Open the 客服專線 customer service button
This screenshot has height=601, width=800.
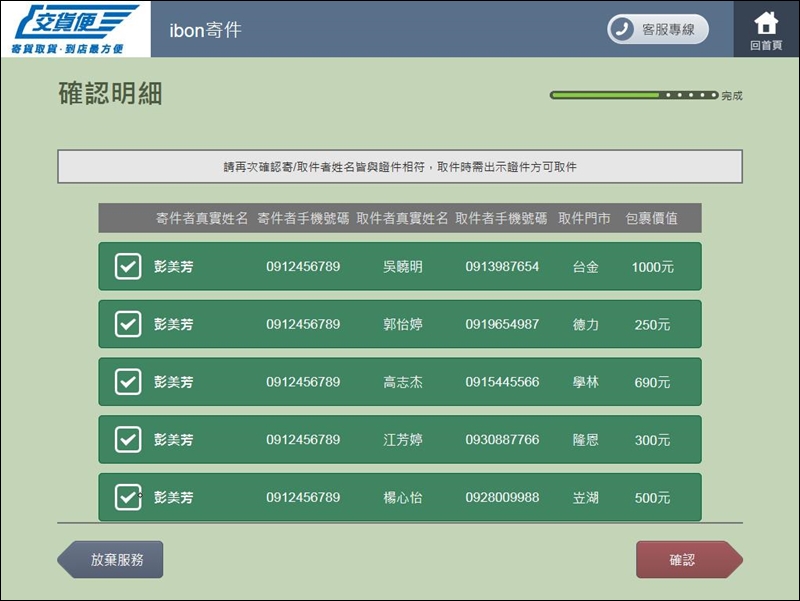(x=658, y=29)
